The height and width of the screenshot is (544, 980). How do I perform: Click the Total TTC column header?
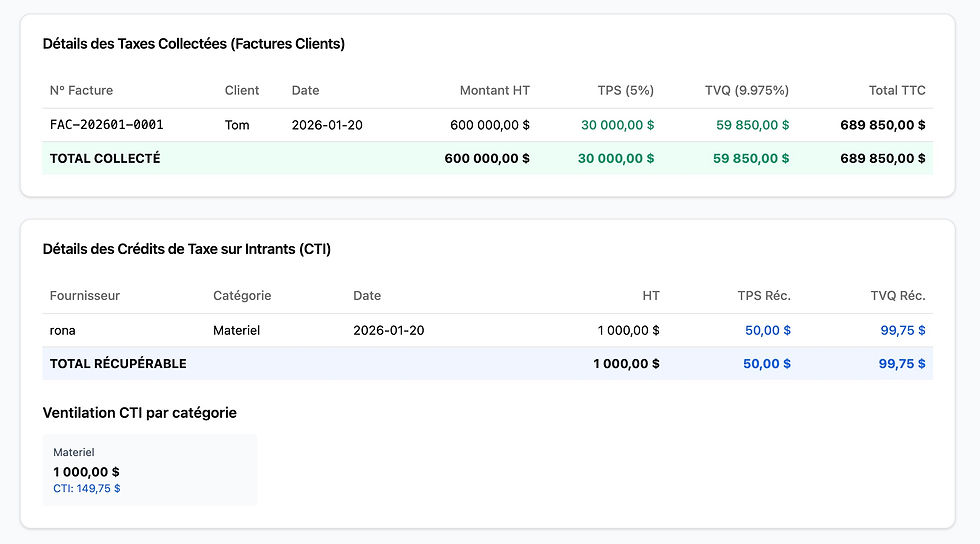896,90
